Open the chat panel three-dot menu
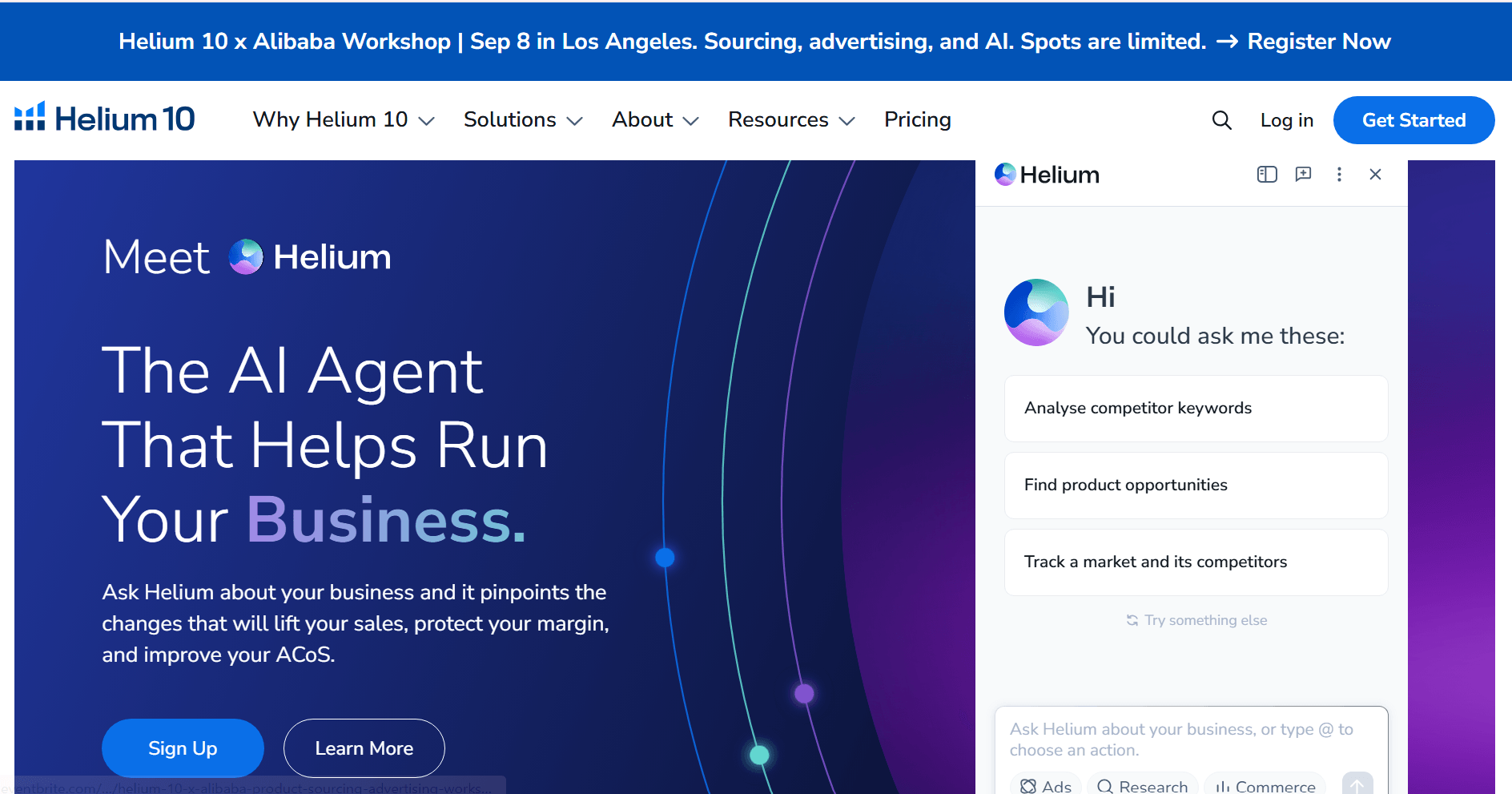 pos(1339,174)
